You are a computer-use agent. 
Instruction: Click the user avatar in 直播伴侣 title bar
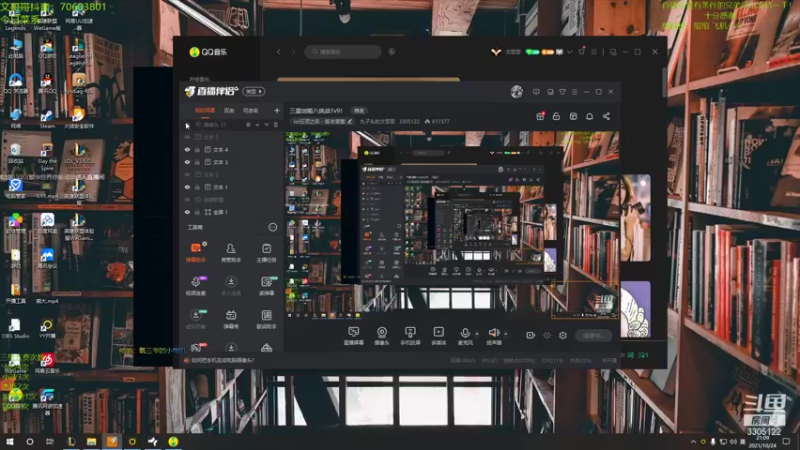point(516,92)
